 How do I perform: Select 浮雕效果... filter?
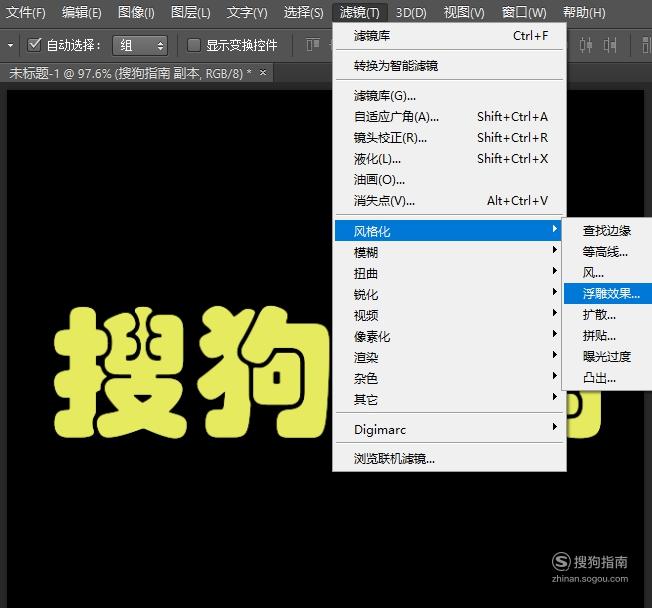608,294
